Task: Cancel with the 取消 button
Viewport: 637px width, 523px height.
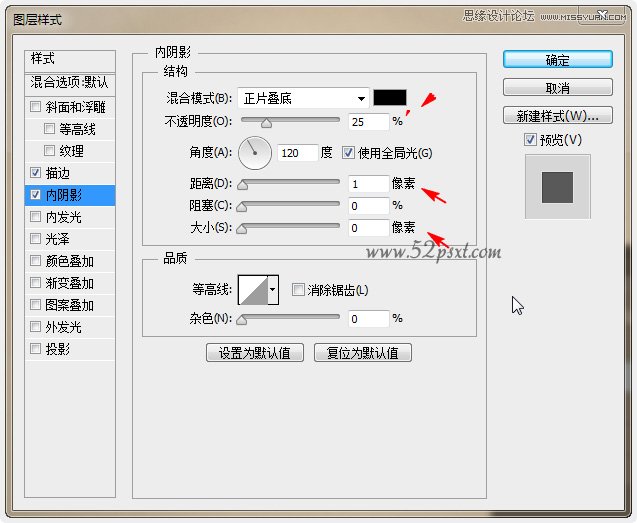Action: [557, 87]
